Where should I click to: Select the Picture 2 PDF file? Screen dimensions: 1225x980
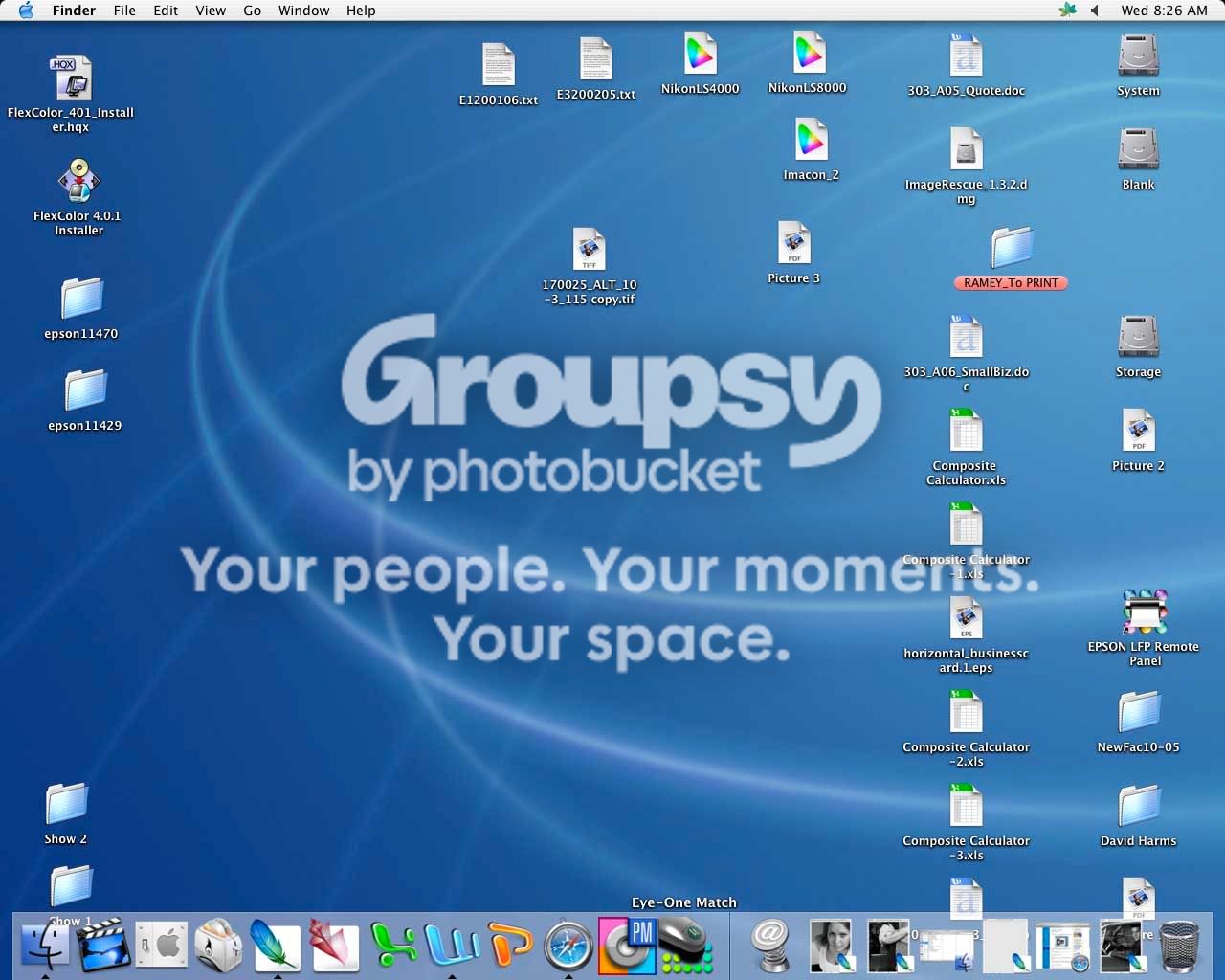tap(1138, 431)
